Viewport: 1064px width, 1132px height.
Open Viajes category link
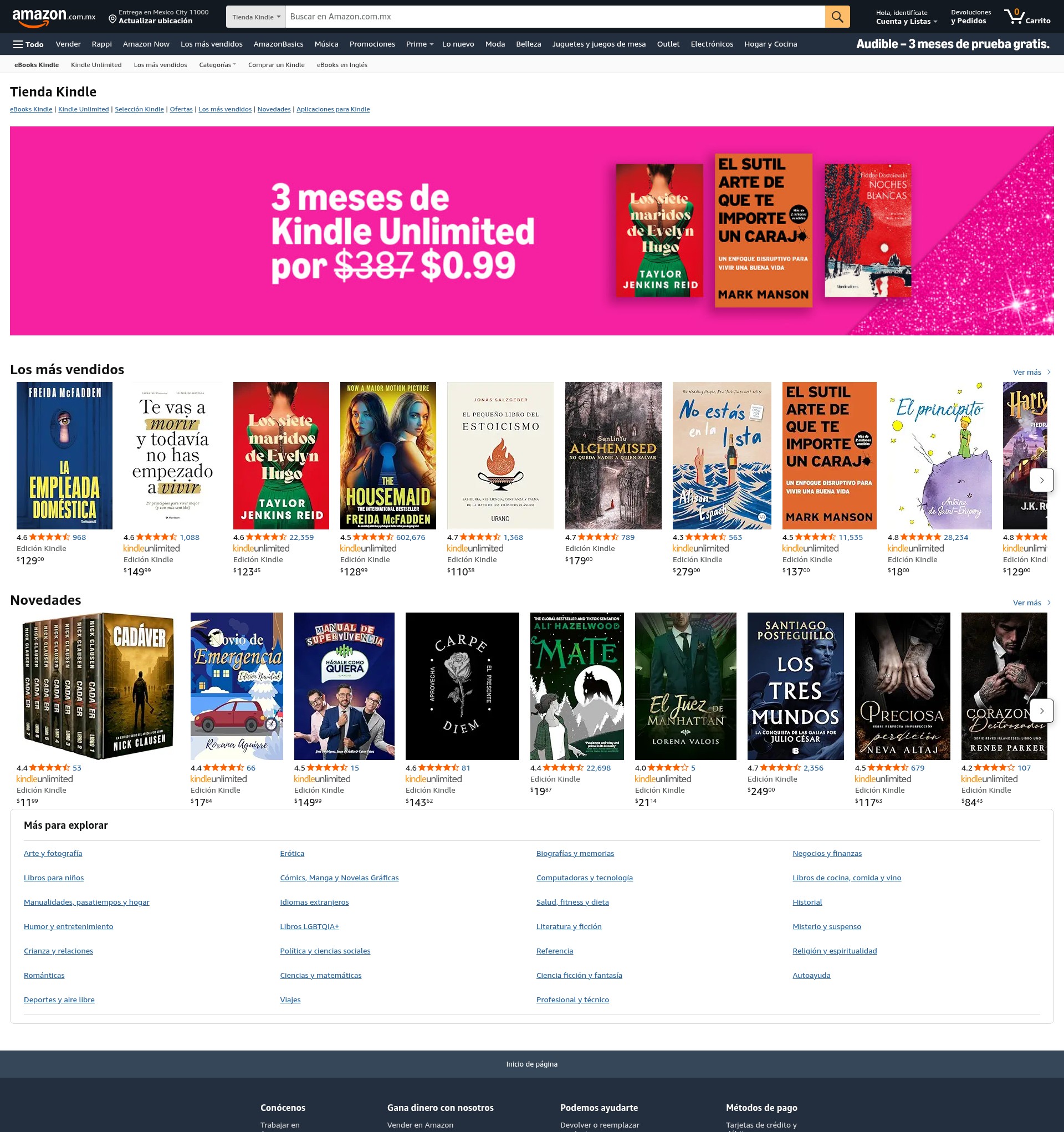tap(290, 1000)
